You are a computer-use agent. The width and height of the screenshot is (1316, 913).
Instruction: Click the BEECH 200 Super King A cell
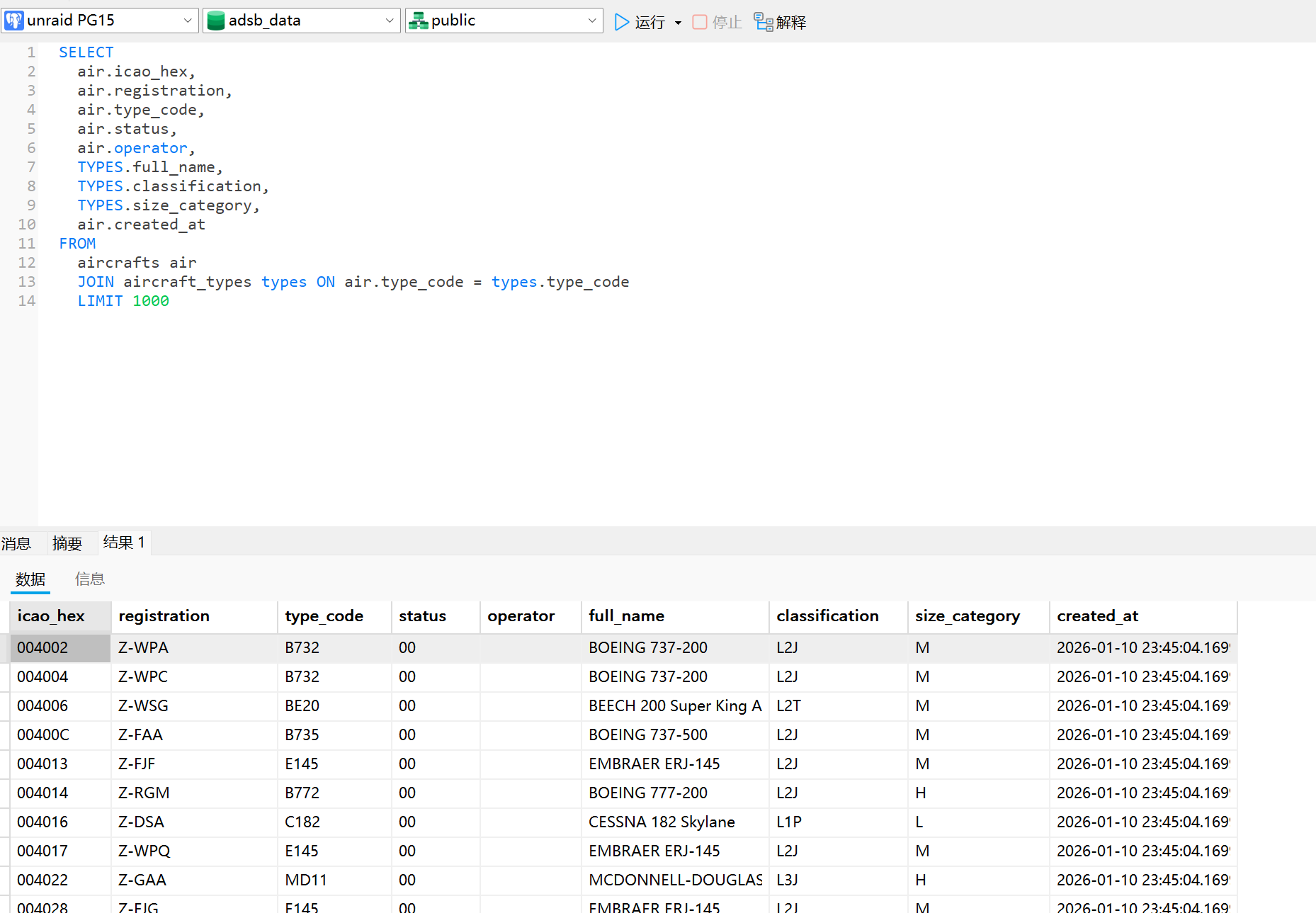coord(675,706)
